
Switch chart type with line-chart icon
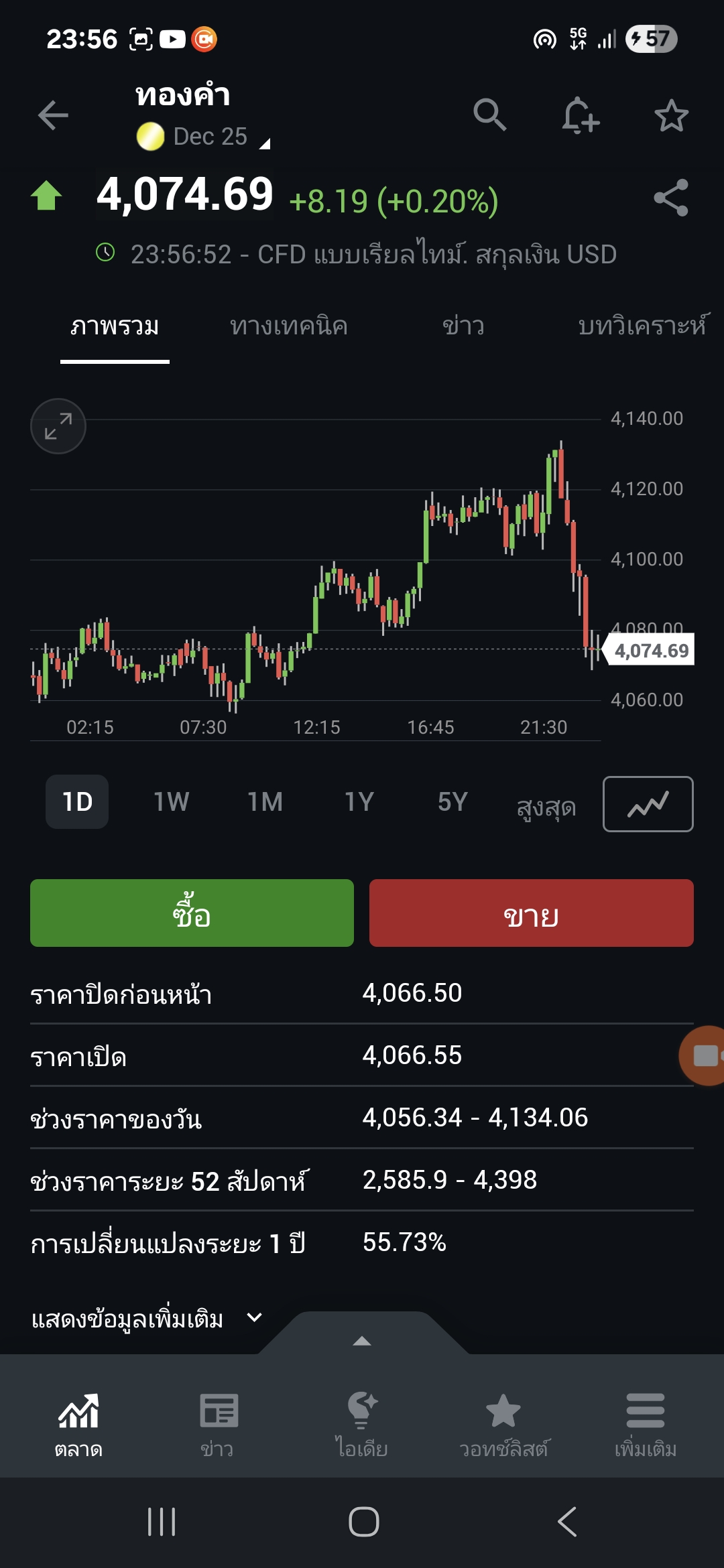648,804
